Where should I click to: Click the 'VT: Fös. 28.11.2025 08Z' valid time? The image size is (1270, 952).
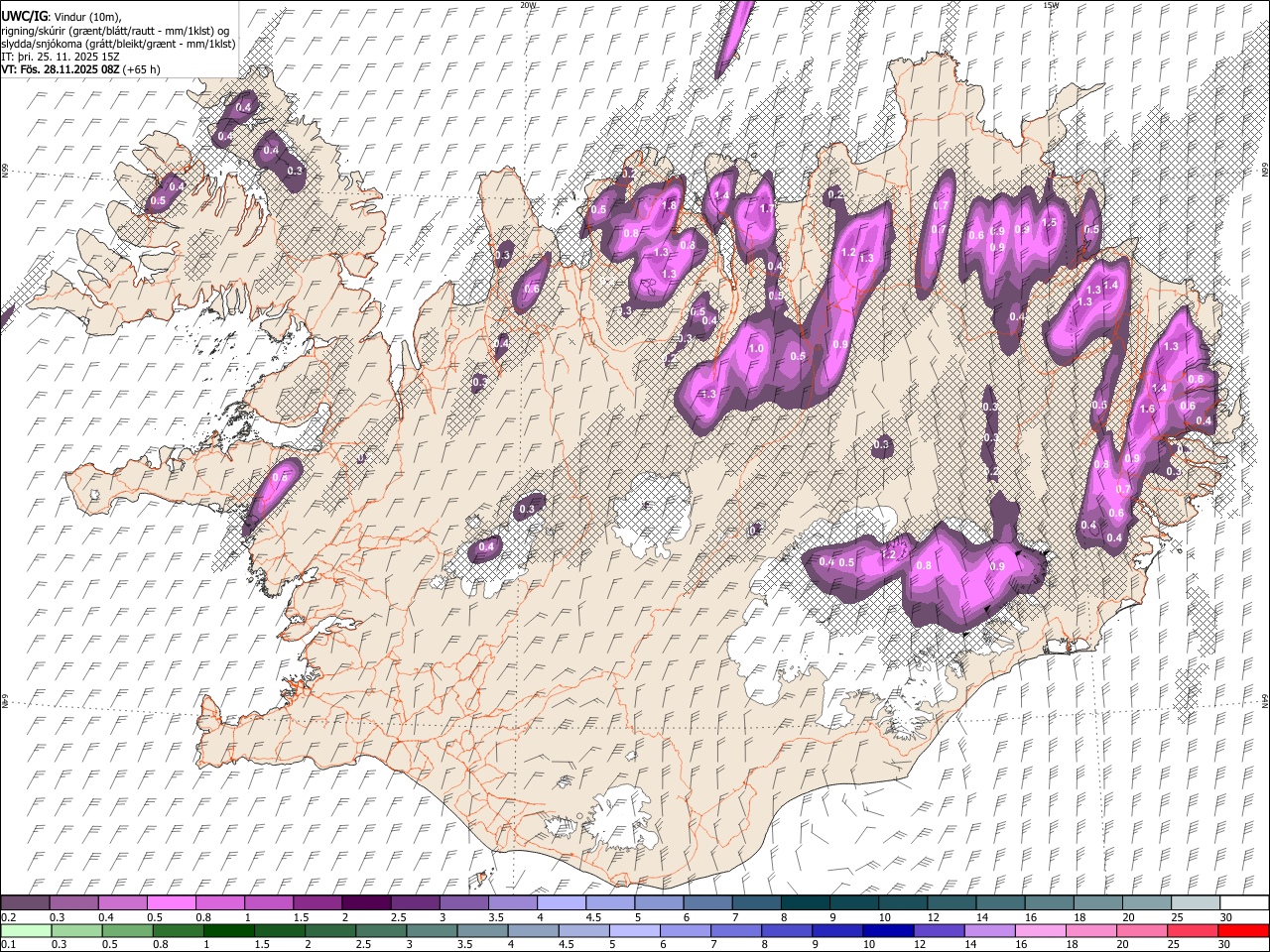click(x=61, y=69)
